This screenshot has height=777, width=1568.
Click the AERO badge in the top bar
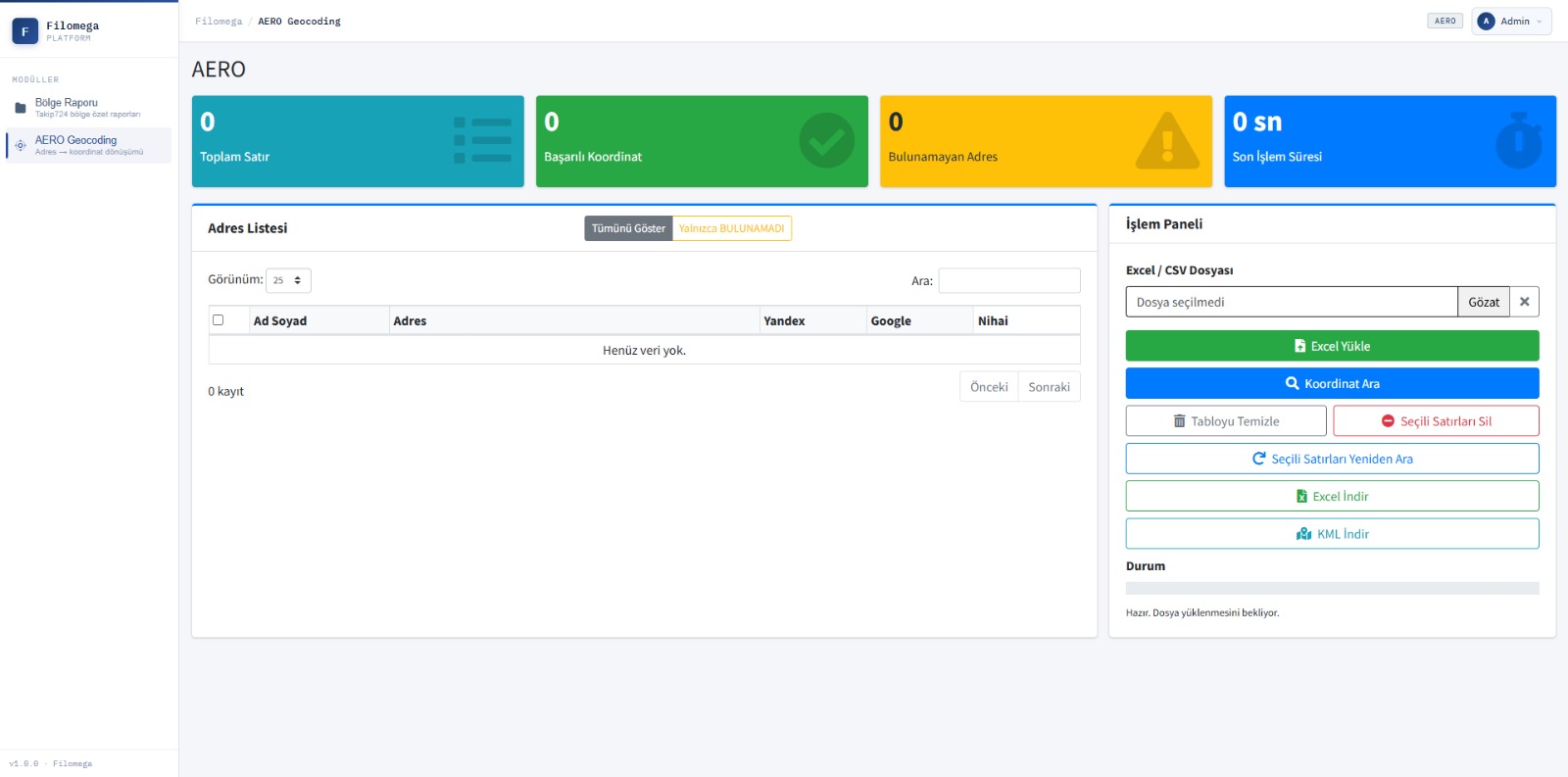point(1445,22)
